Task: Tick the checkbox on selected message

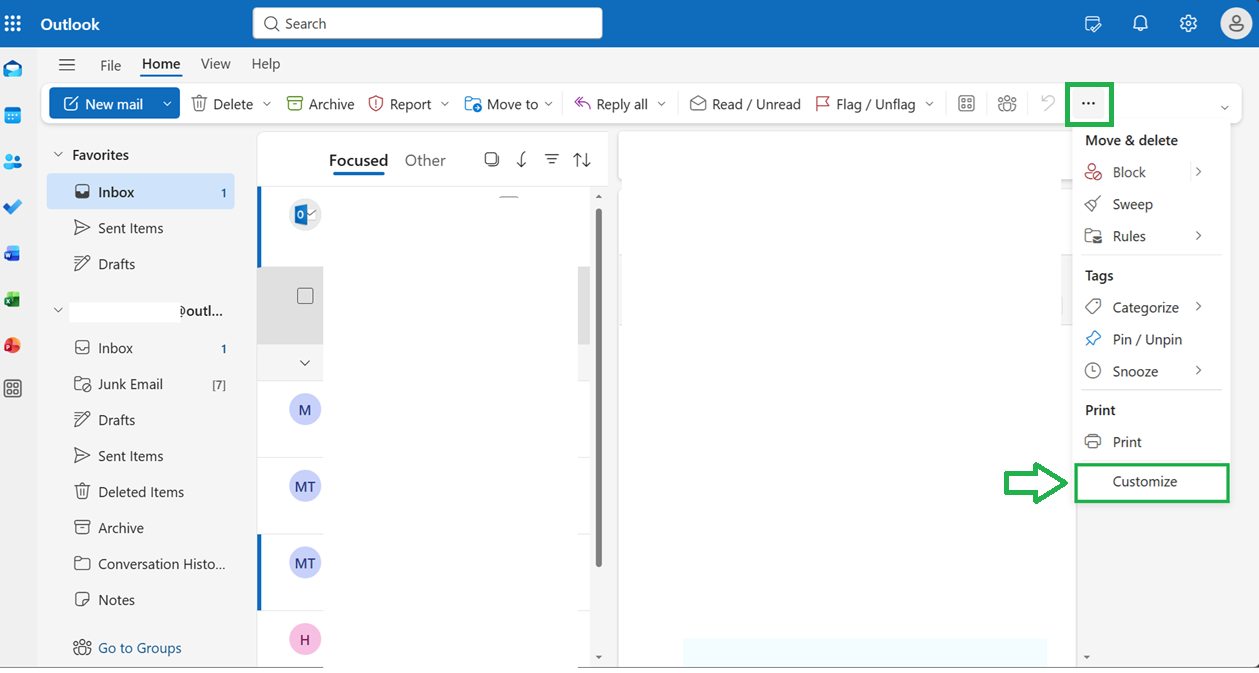Action: coord(305,296)
